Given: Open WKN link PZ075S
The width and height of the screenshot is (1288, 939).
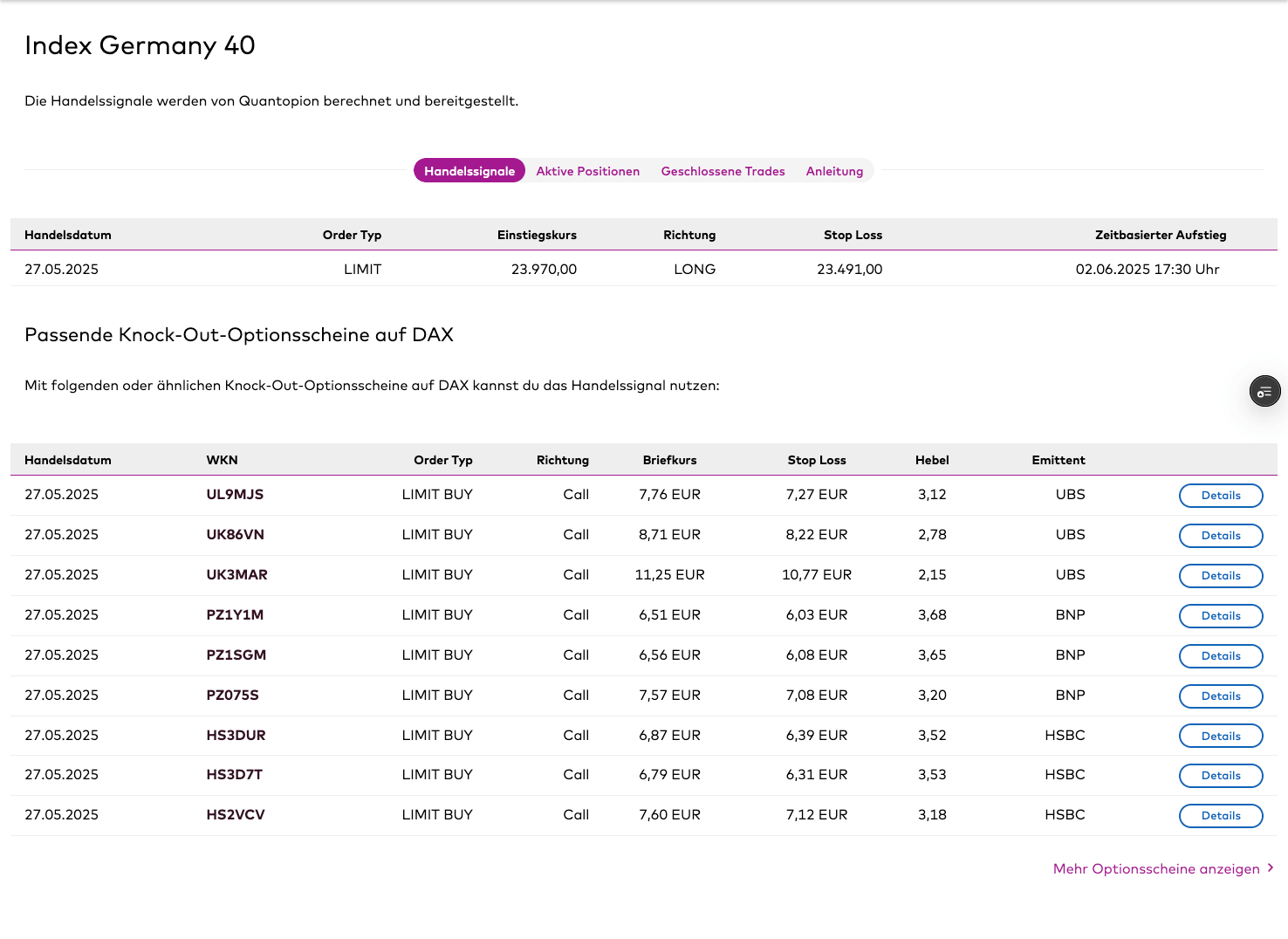Looking at the screenshot, I should (232, 695).
